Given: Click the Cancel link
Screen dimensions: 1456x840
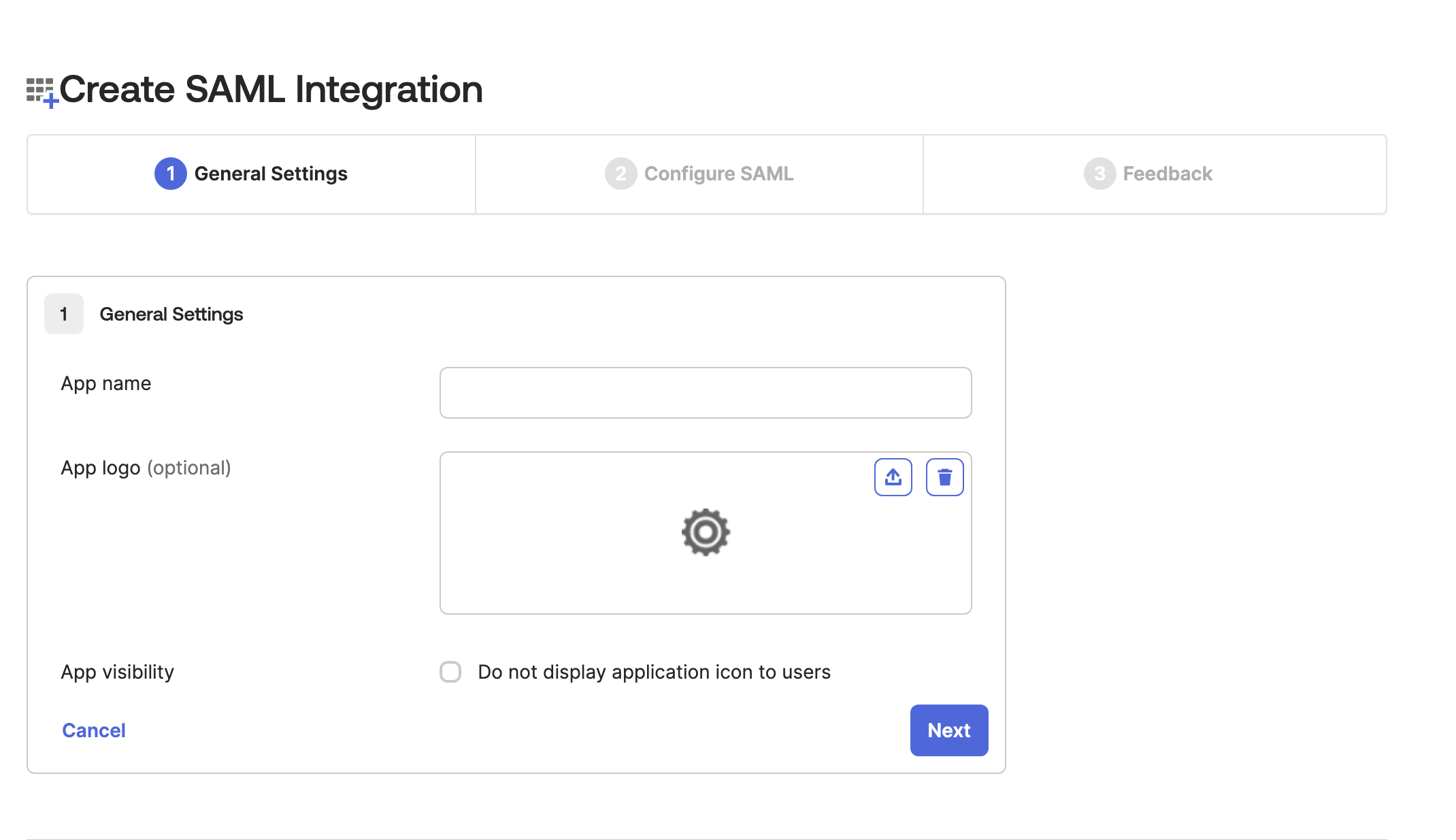Looking at the screenshot, I should click(94, 730).
